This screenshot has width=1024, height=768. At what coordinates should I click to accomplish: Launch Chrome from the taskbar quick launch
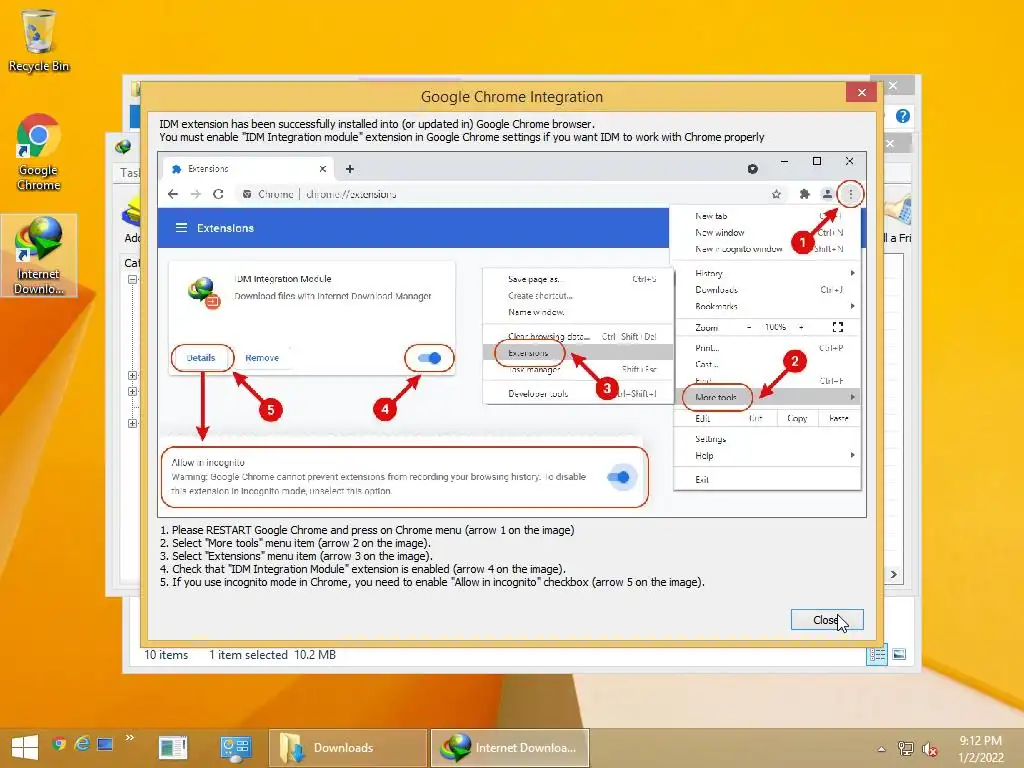pyautogui.click(x=59, y=743)
